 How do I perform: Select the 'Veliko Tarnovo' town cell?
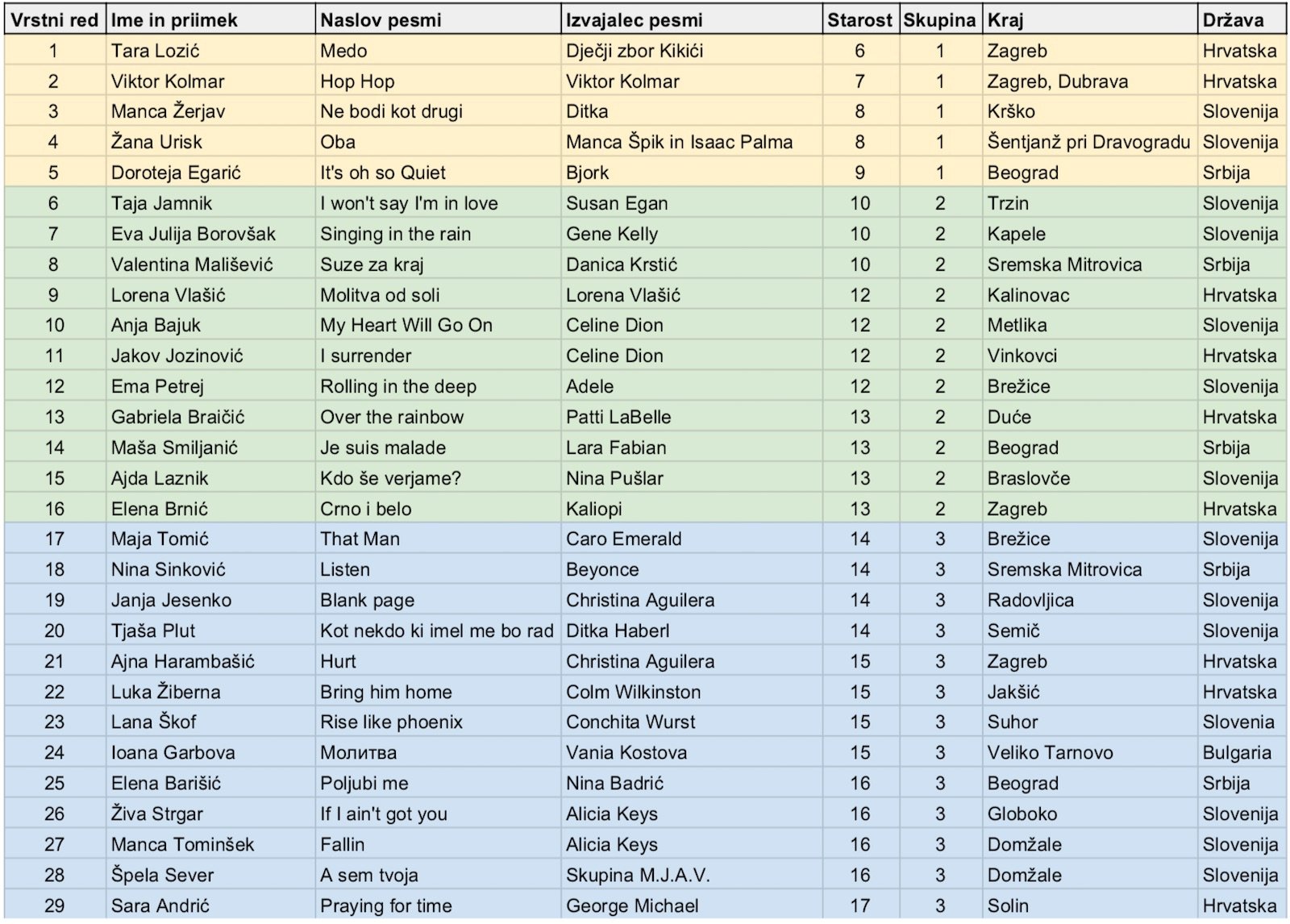pyautogui.click(x=1050, y=752)
